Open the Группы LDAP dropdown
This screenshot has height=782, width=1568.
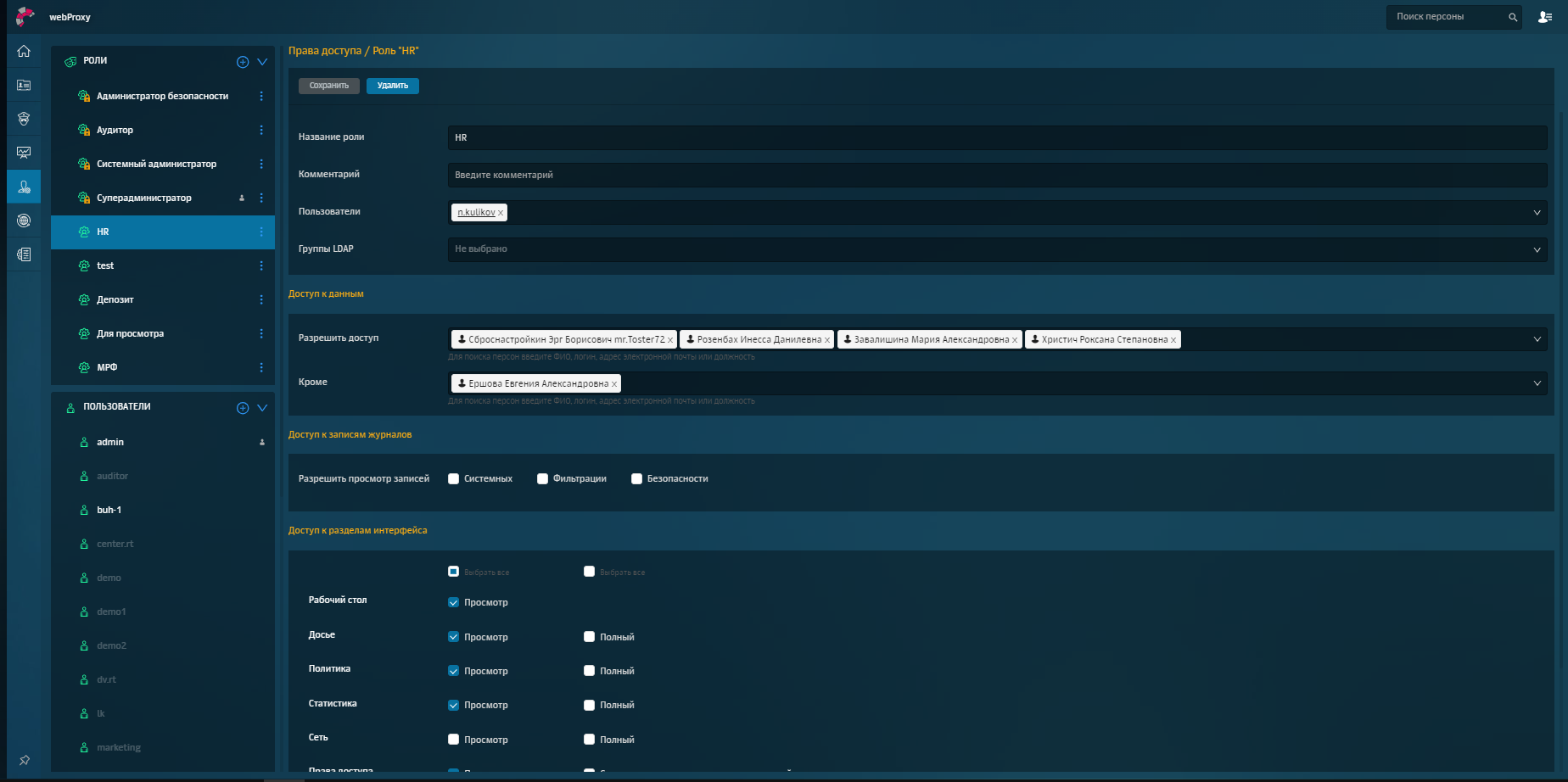click(997, 249)
